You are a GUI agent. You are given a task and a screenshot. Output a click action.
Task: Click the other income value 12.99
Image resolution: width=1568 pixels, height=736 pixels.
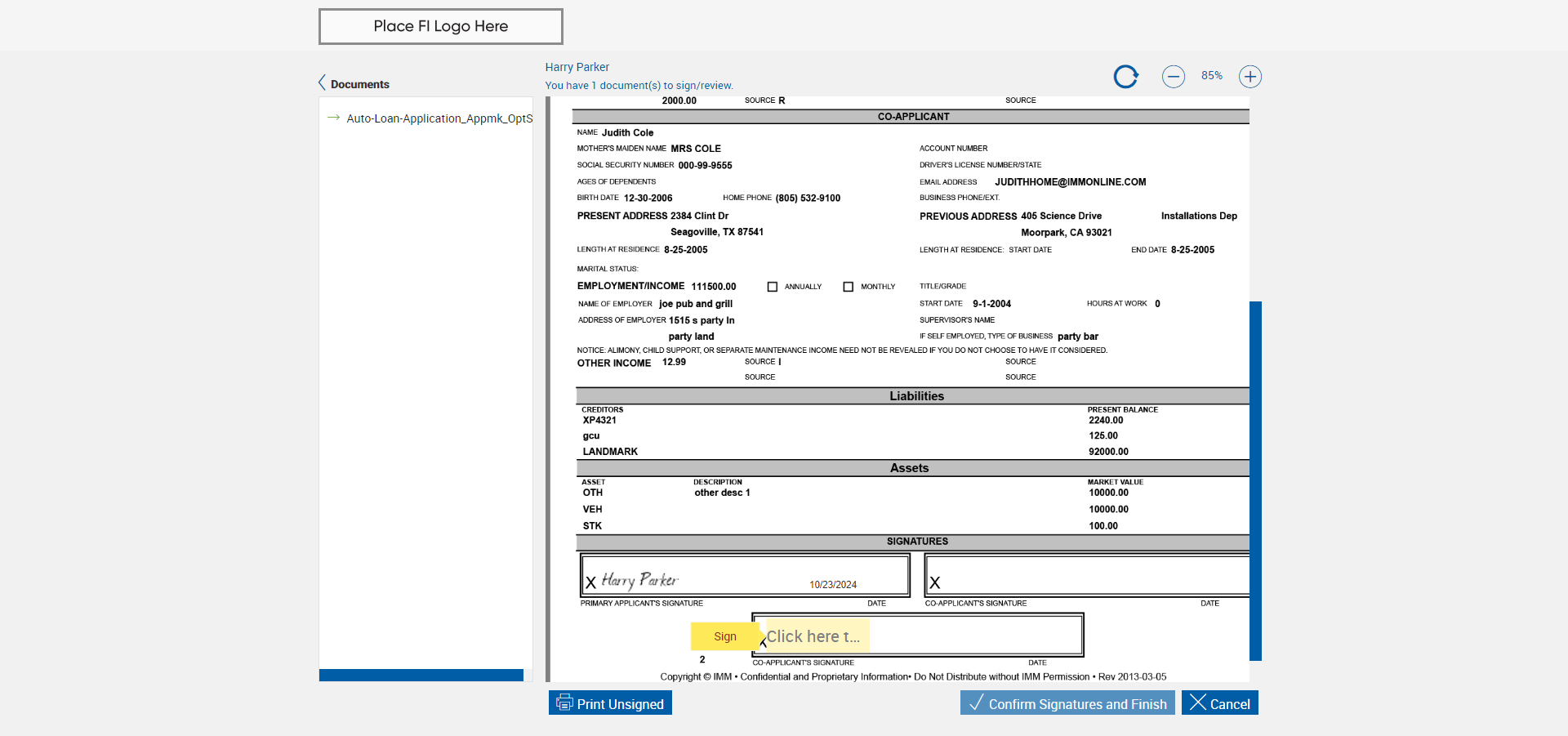(x=674, y=362)
